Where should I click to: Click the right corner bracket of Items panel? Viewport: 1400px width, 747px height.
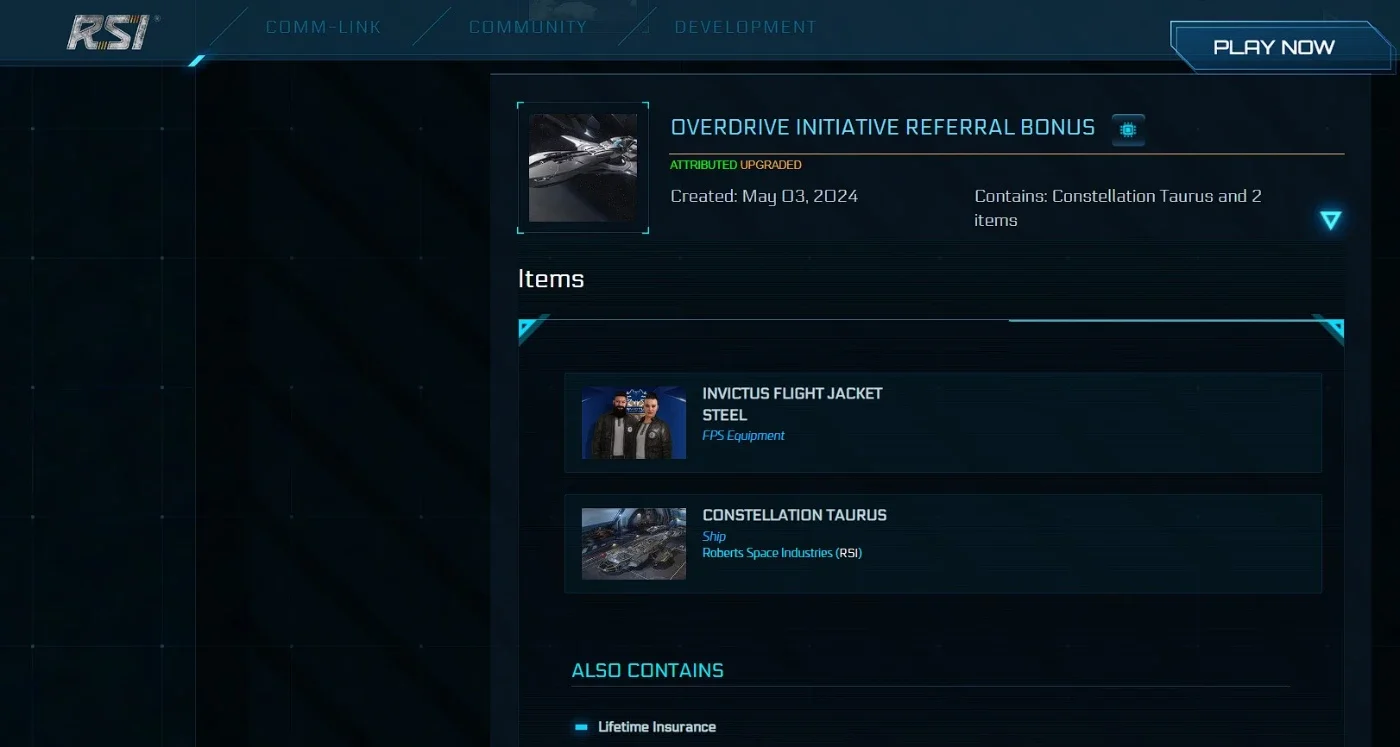[x=1328, y=329]
